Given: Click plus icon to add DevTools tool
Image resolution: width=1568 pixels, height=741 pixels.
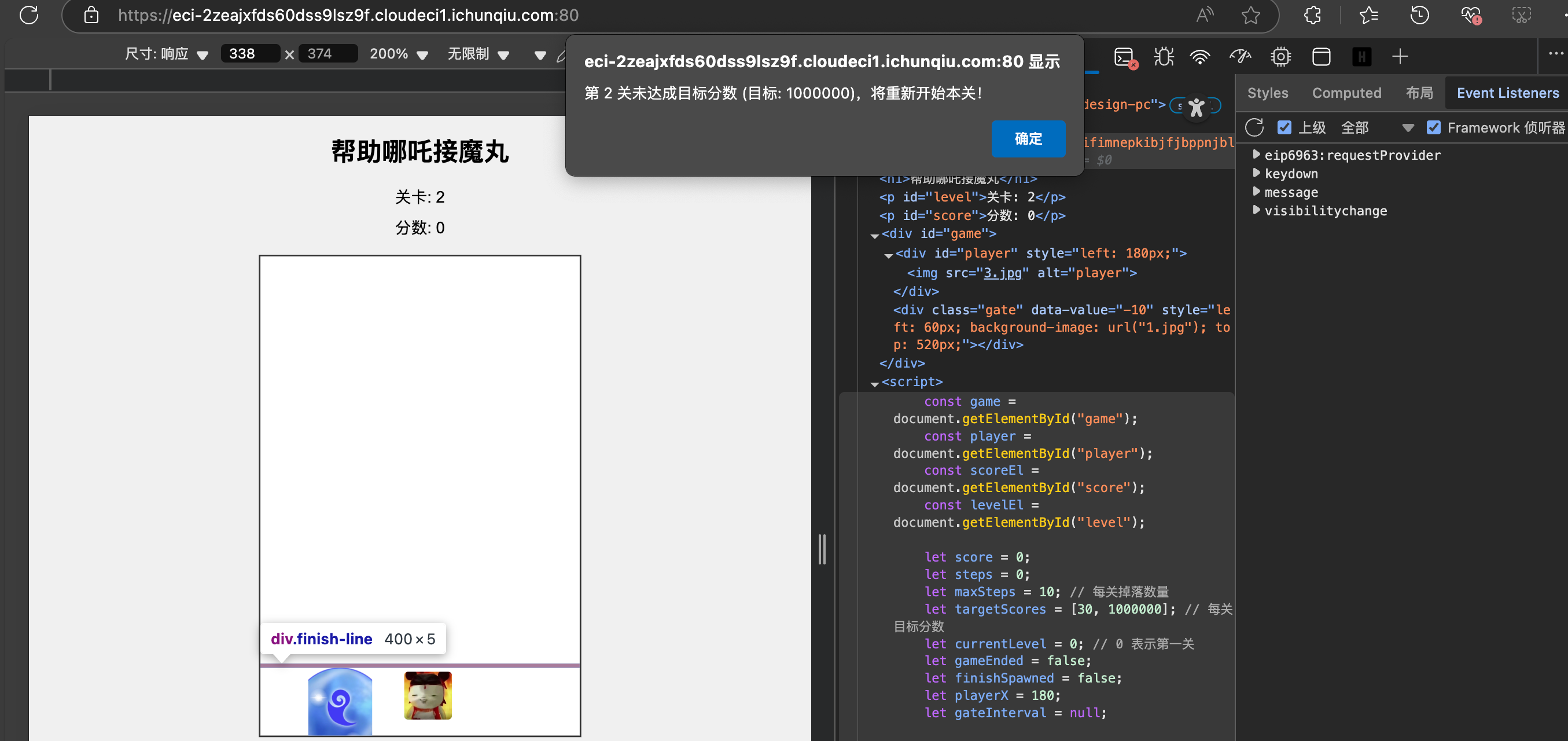Looking at the screenshot, I should pos(1400,57).
